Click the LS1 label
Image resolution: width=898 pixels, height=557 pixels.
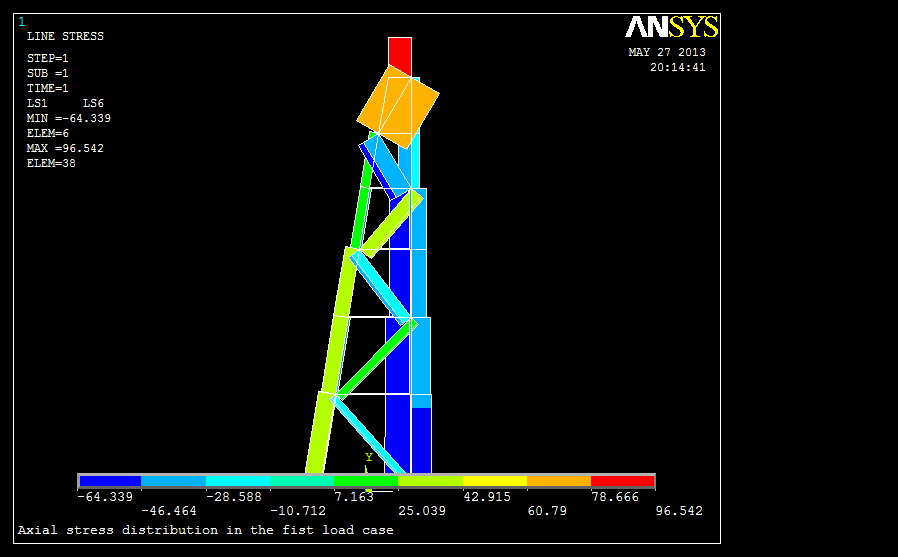click(x=37, y=103)
